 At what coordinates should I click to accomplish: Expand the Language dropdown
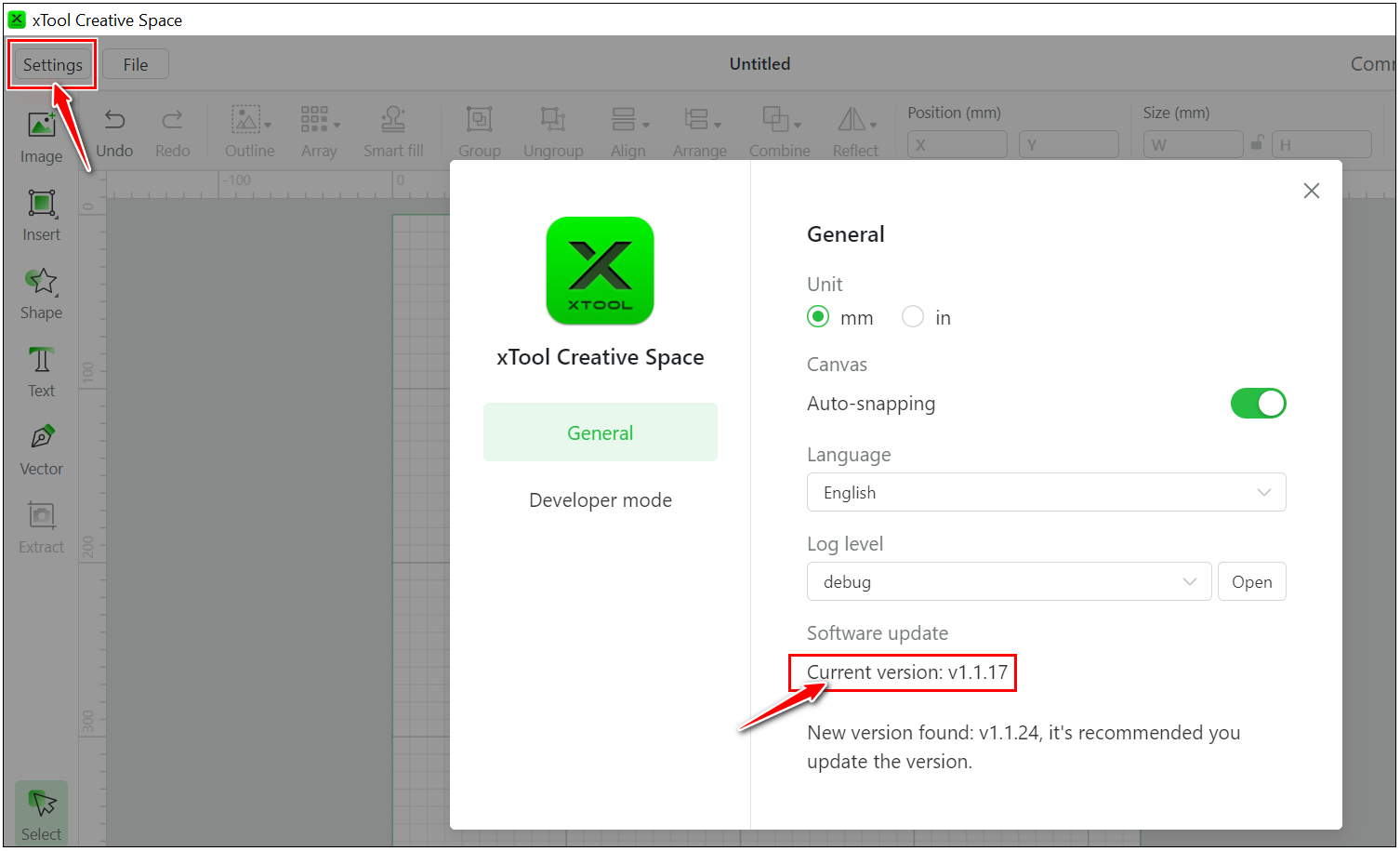1046,492
